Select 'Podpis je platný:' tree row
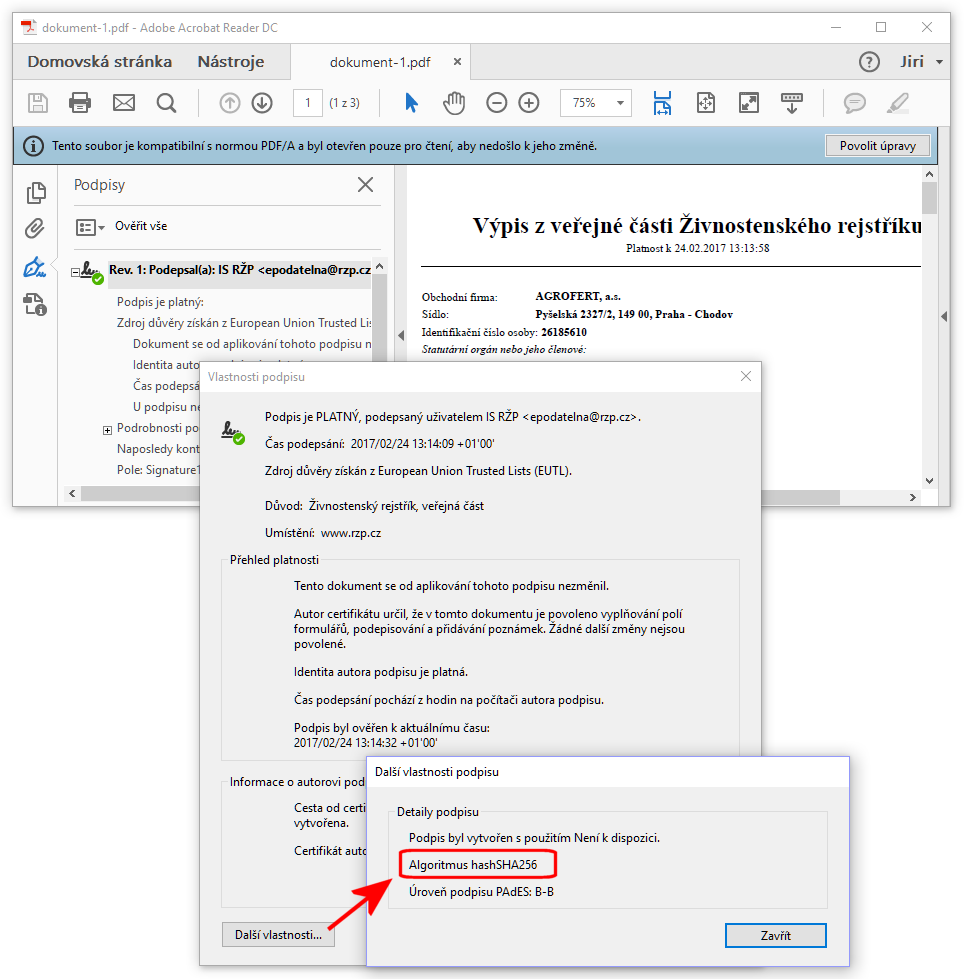 coord(160,302)
